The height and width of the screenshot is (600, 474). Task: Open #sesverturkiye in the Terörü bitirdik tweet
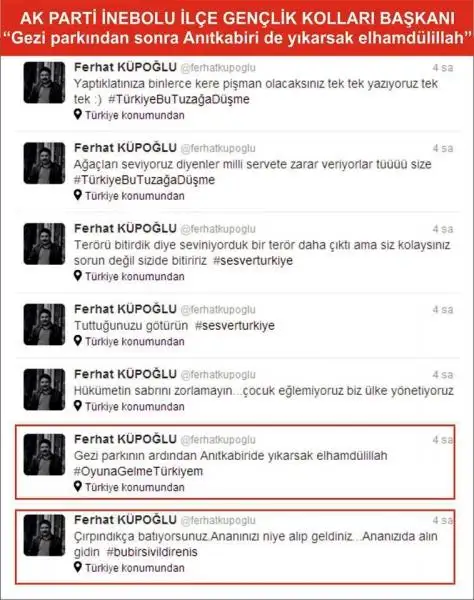(253, 261)
